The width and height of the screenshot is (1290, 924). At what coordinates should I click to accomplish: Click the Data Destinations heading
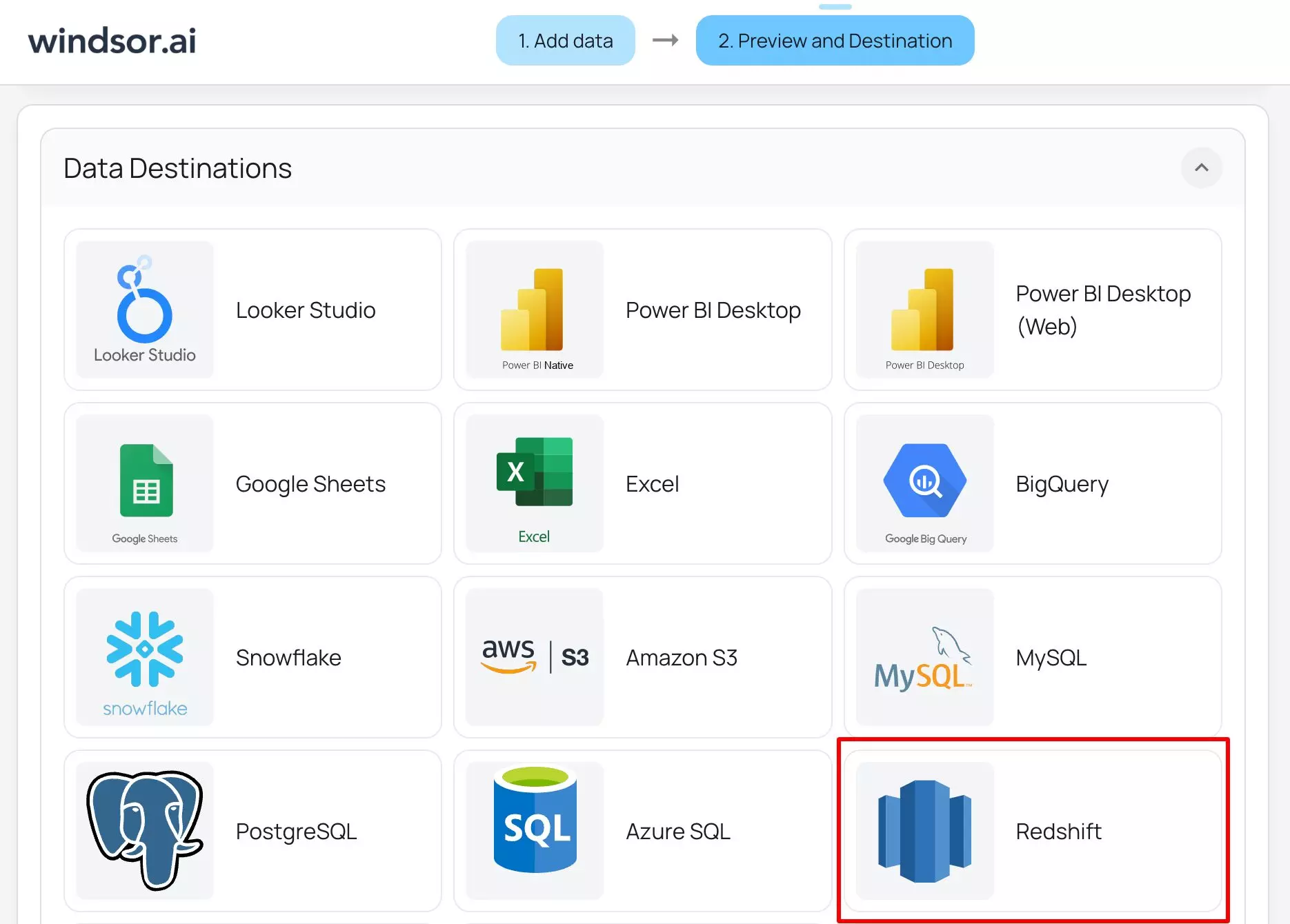click(x=177, y=168)
